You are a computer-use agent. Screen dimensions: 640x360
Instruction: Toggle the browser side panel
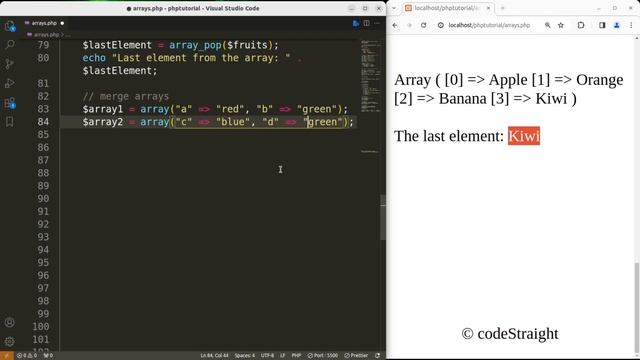coord(602,25)
